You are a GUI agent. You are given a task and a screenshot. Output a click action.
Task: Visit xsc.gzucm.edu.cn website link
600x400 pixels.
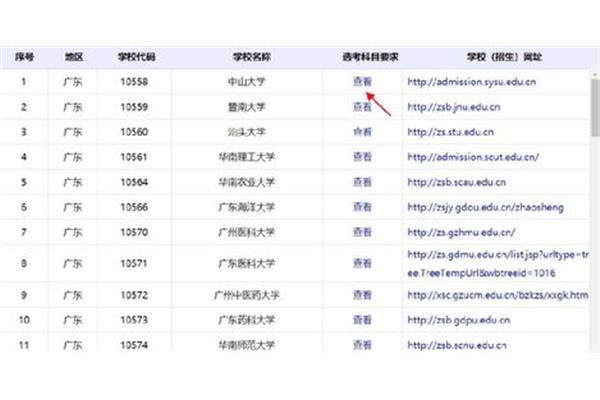pyautogui.click(x=498, y=295)
